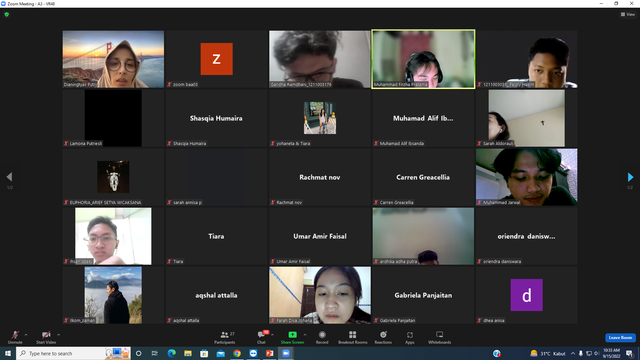
Task: Select the ardhika adha putra video tile
Action: pyautogui.click(x=423, y=236)
